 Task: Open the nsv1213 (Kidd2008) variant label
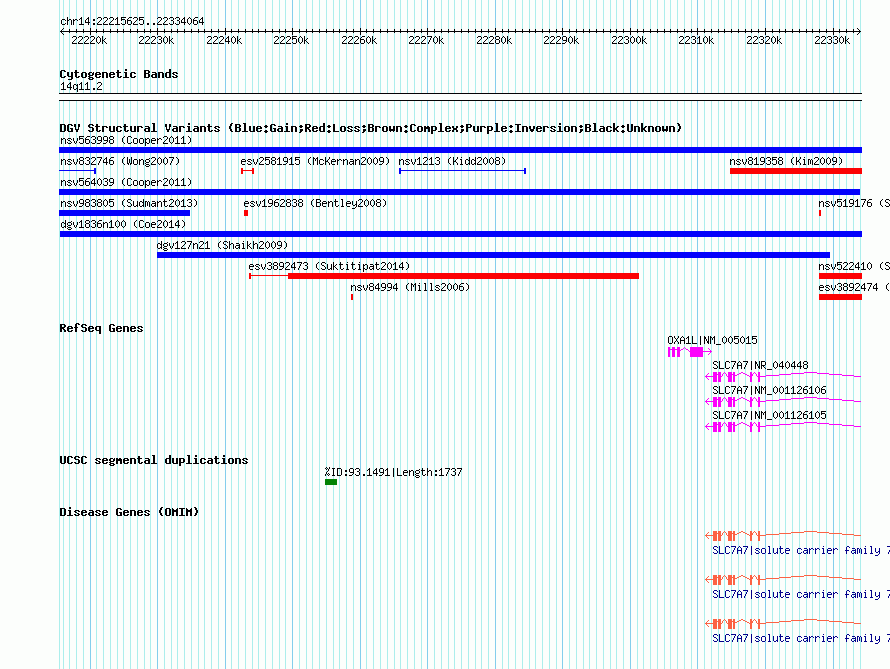point(452,161)
